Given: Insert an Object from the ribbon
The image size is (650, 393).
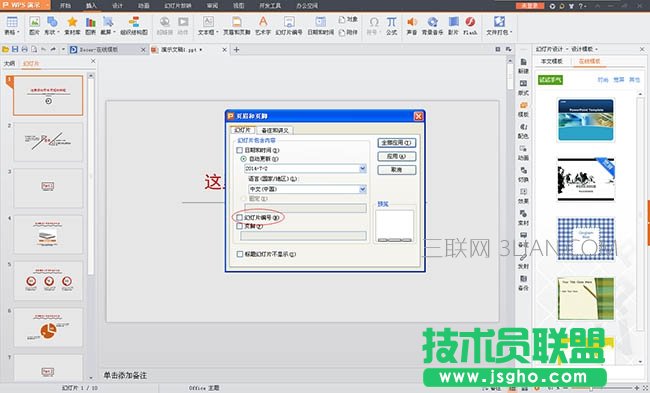Looking at the screenshot, I should (348, 19).
